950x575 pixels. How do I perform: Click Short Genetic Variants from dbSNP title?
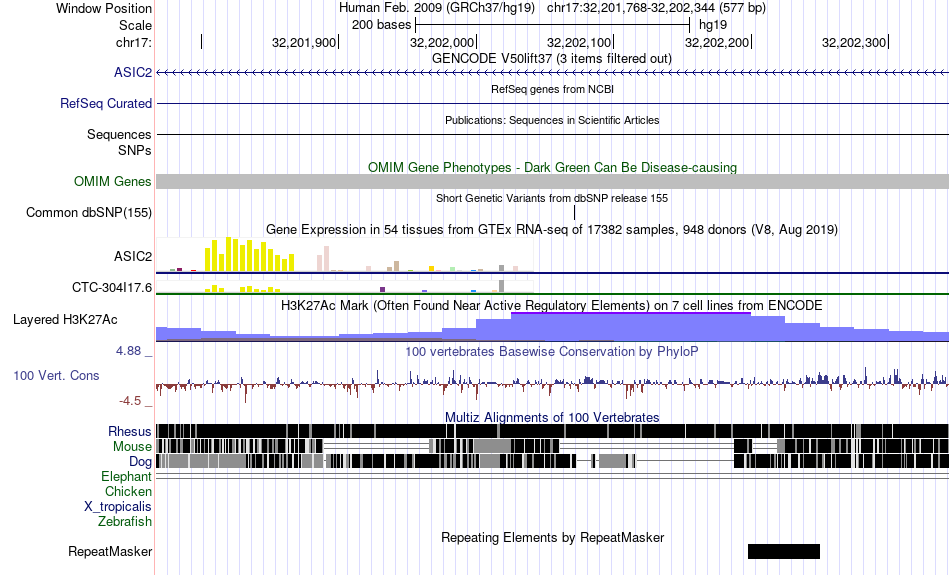[552, 198]
